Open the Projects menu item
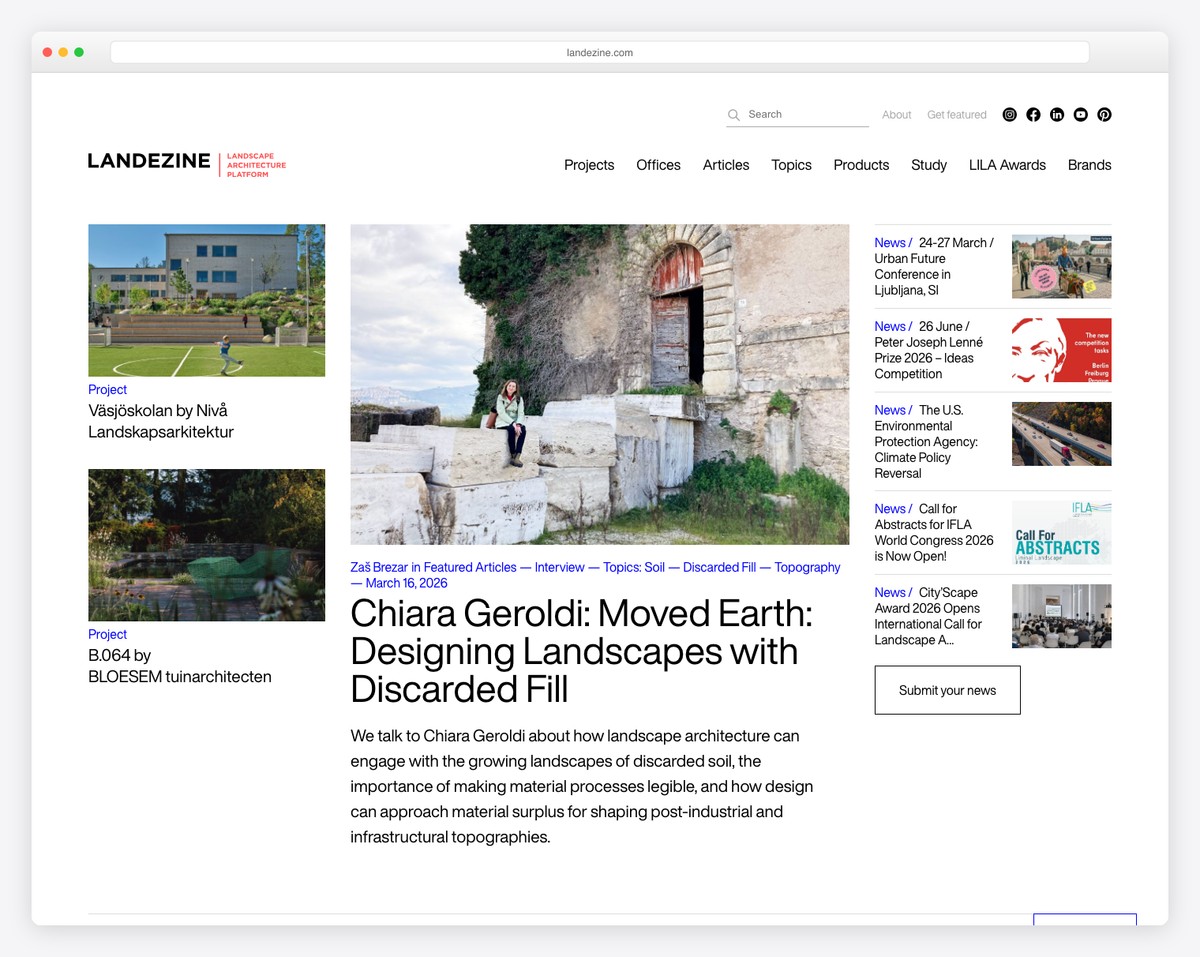1200x957 pixels. 589,165
